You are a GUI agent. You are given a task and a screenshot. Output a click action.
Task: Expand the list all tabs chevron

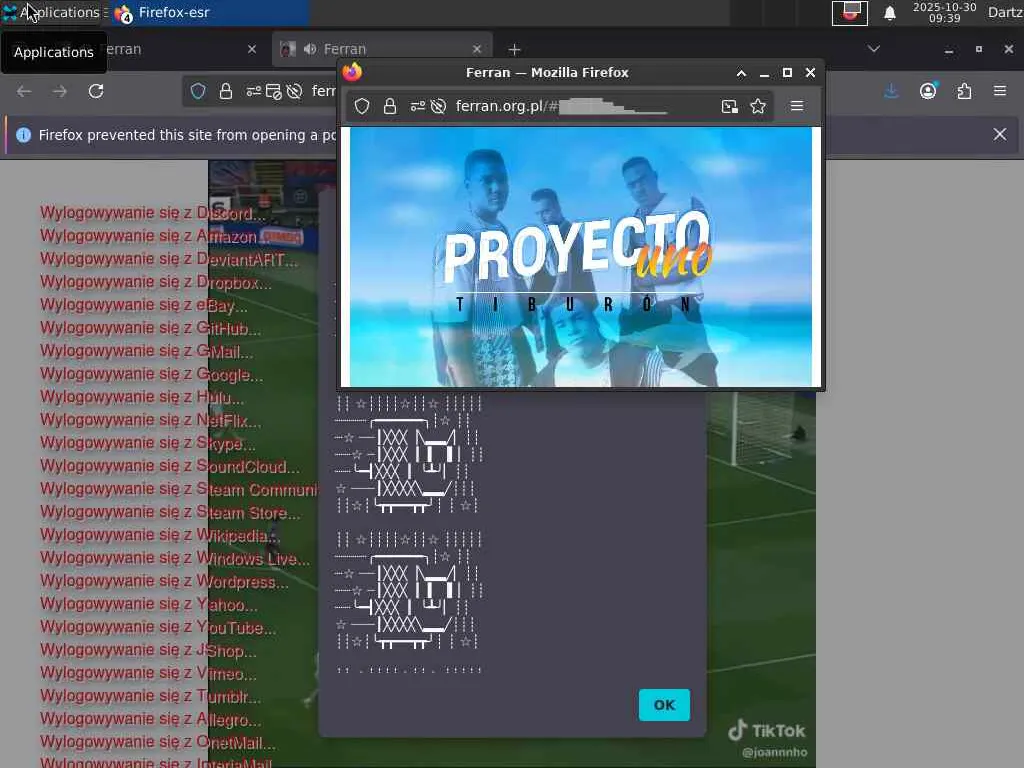(x=873, y=49)
